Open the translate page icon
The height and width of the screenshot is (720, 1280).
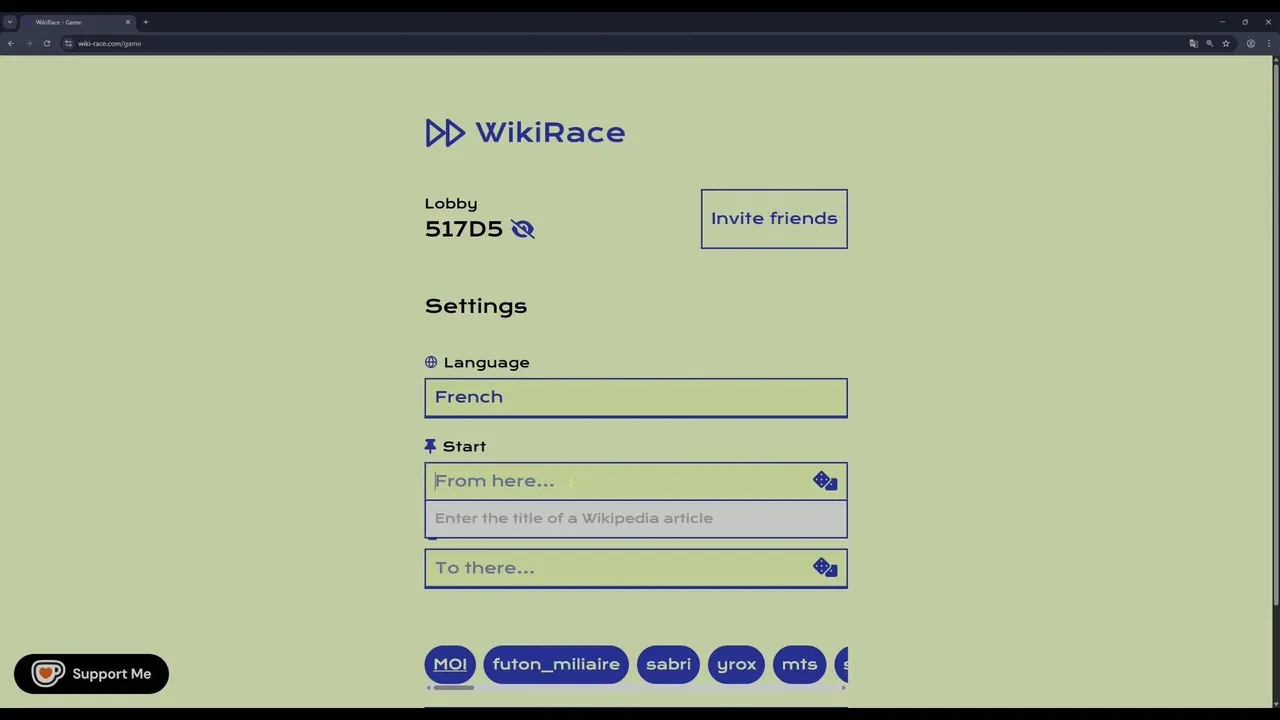point(1193,43)
